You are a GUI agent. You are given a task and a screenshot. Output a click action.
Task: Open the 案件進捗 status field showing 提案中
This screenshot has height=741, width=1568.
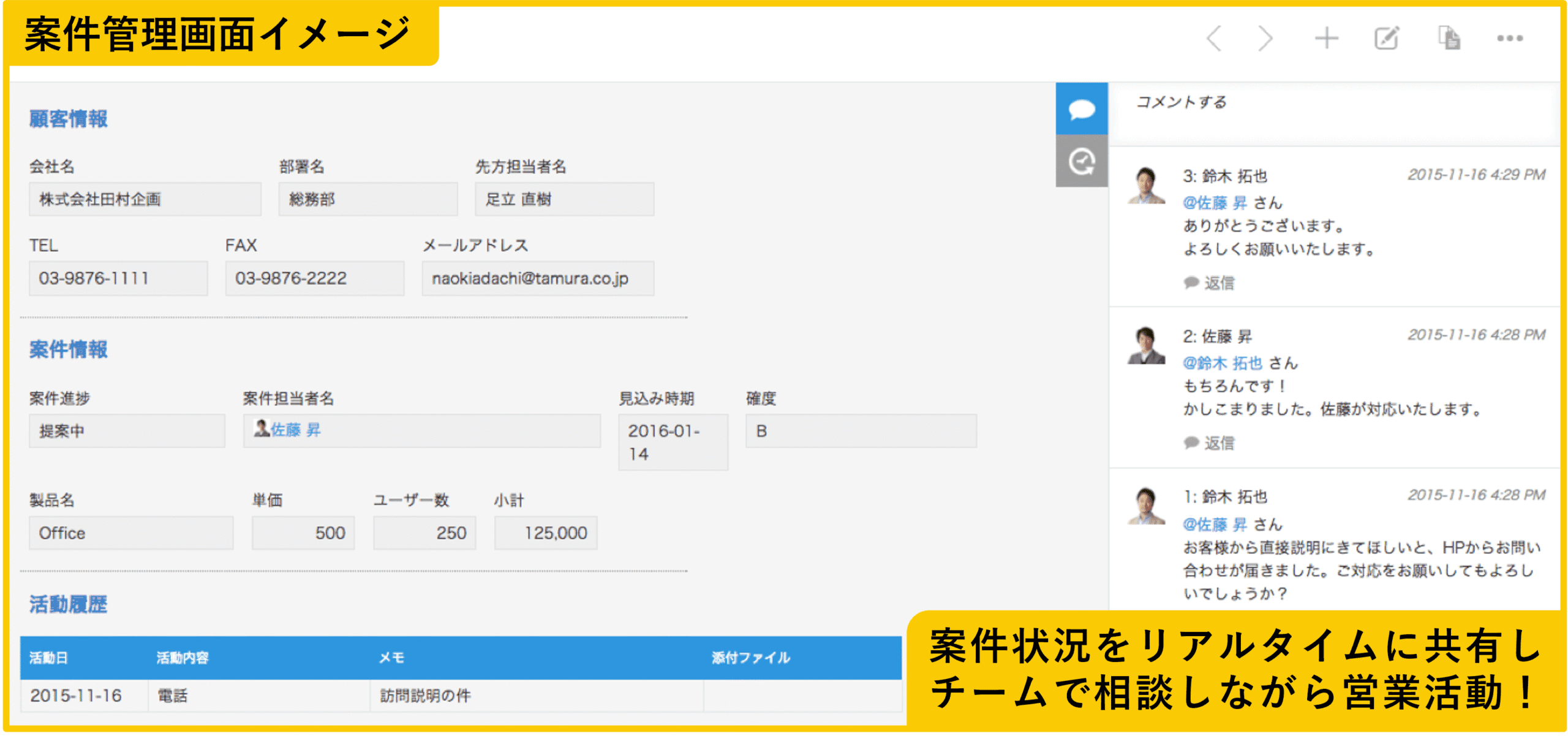[127, 430]
